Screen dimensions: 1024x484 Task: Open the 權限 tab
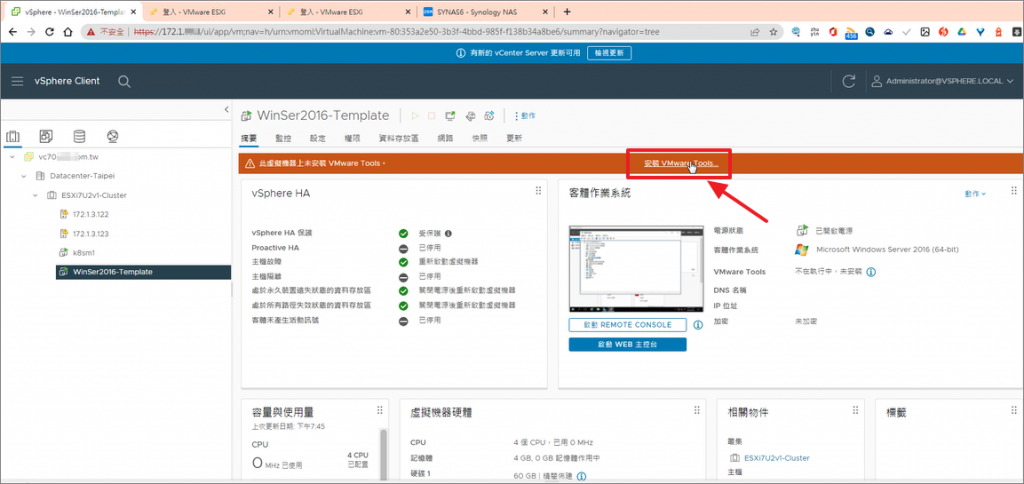352,138
